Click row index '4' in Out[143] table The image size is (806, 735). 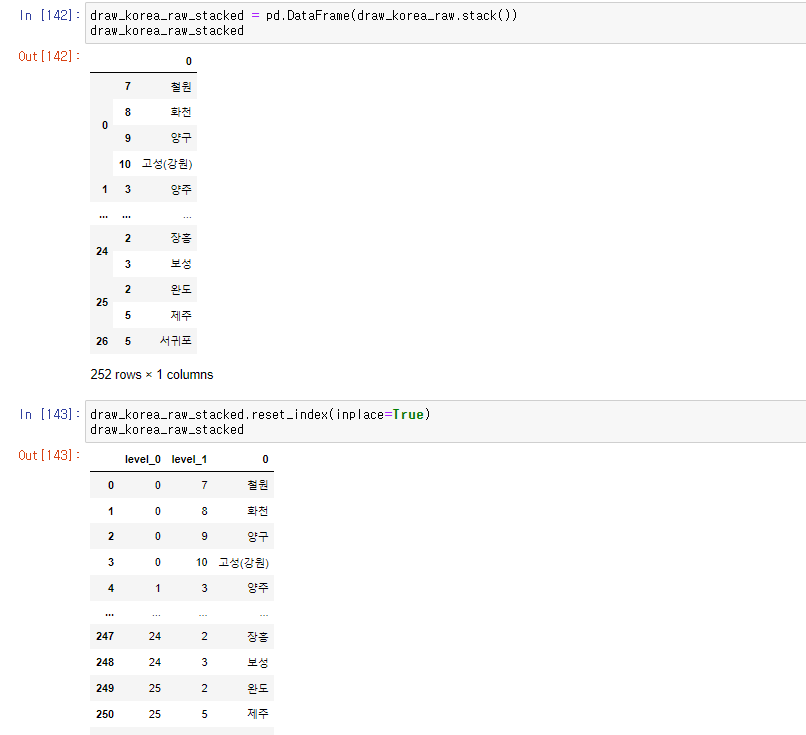click(x=111, y=589)
